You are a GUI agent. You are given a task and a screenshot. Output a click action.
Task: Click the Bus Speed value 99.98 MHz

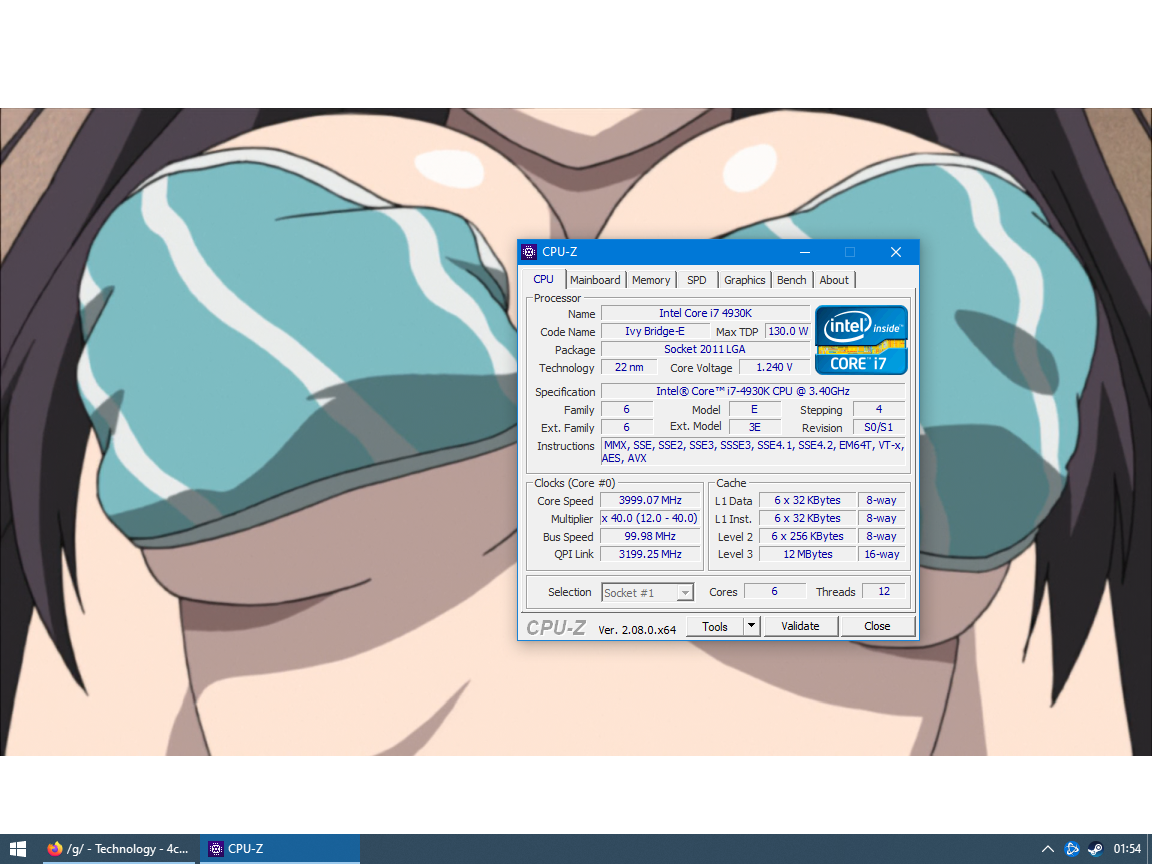point(650,536)
